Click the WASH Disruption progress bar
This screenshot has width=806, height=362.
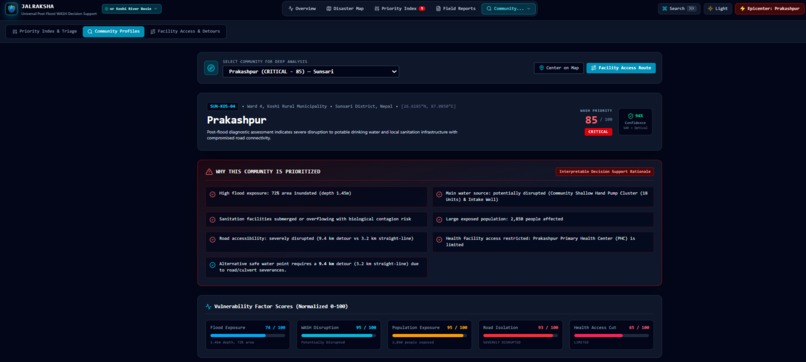tap(338, 335)
